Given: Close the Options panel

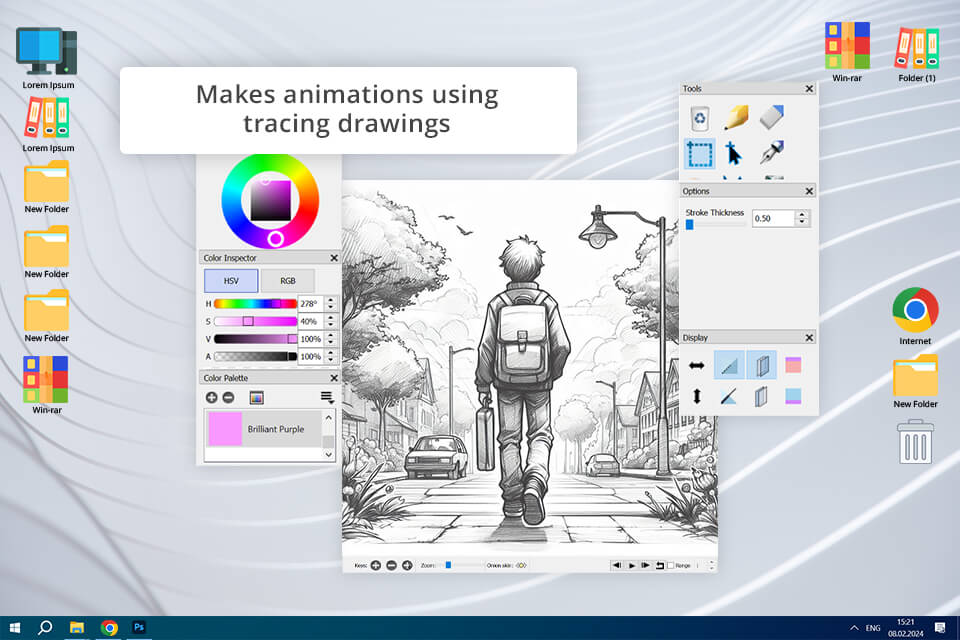Looking at the screenshot, I should 809,191.
